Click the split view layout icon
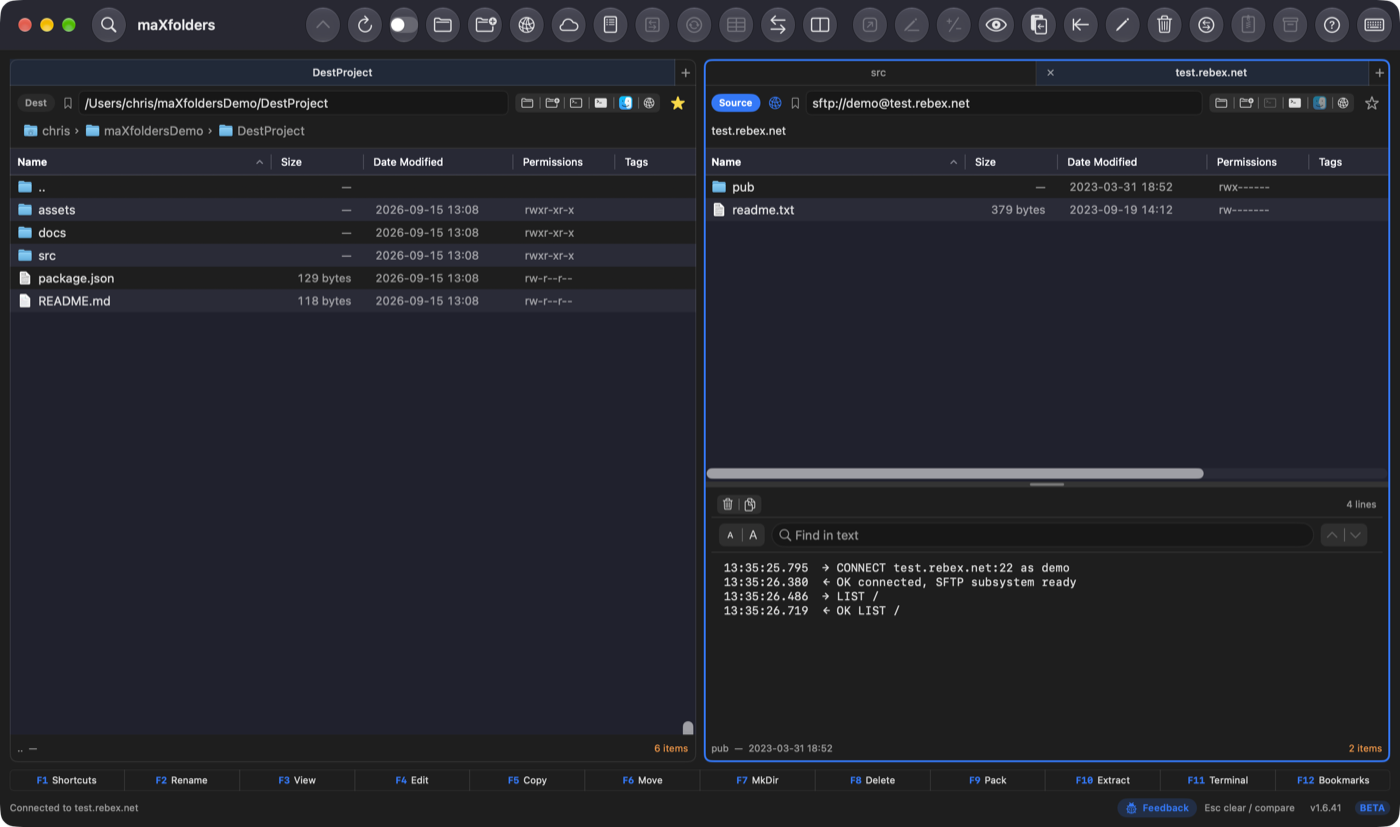Viewport: 1400px width, 827px height. tap(820, 25)
